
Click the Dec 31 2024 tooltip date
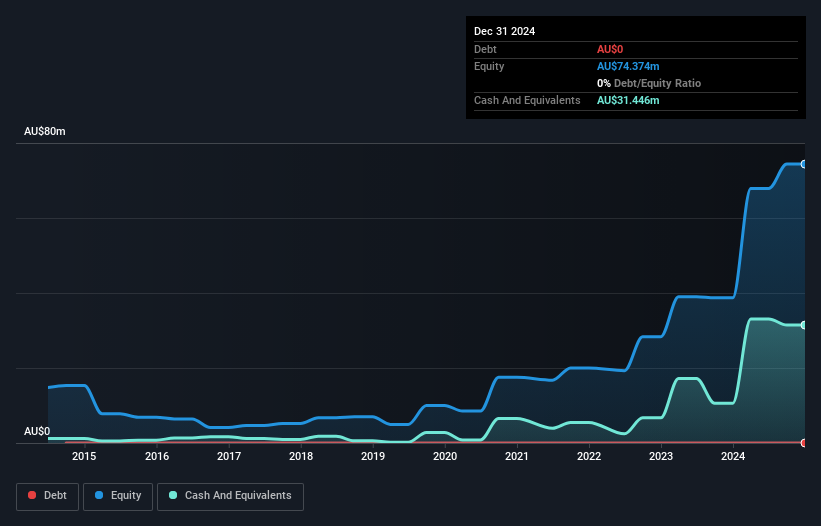[x=504, y=31]
